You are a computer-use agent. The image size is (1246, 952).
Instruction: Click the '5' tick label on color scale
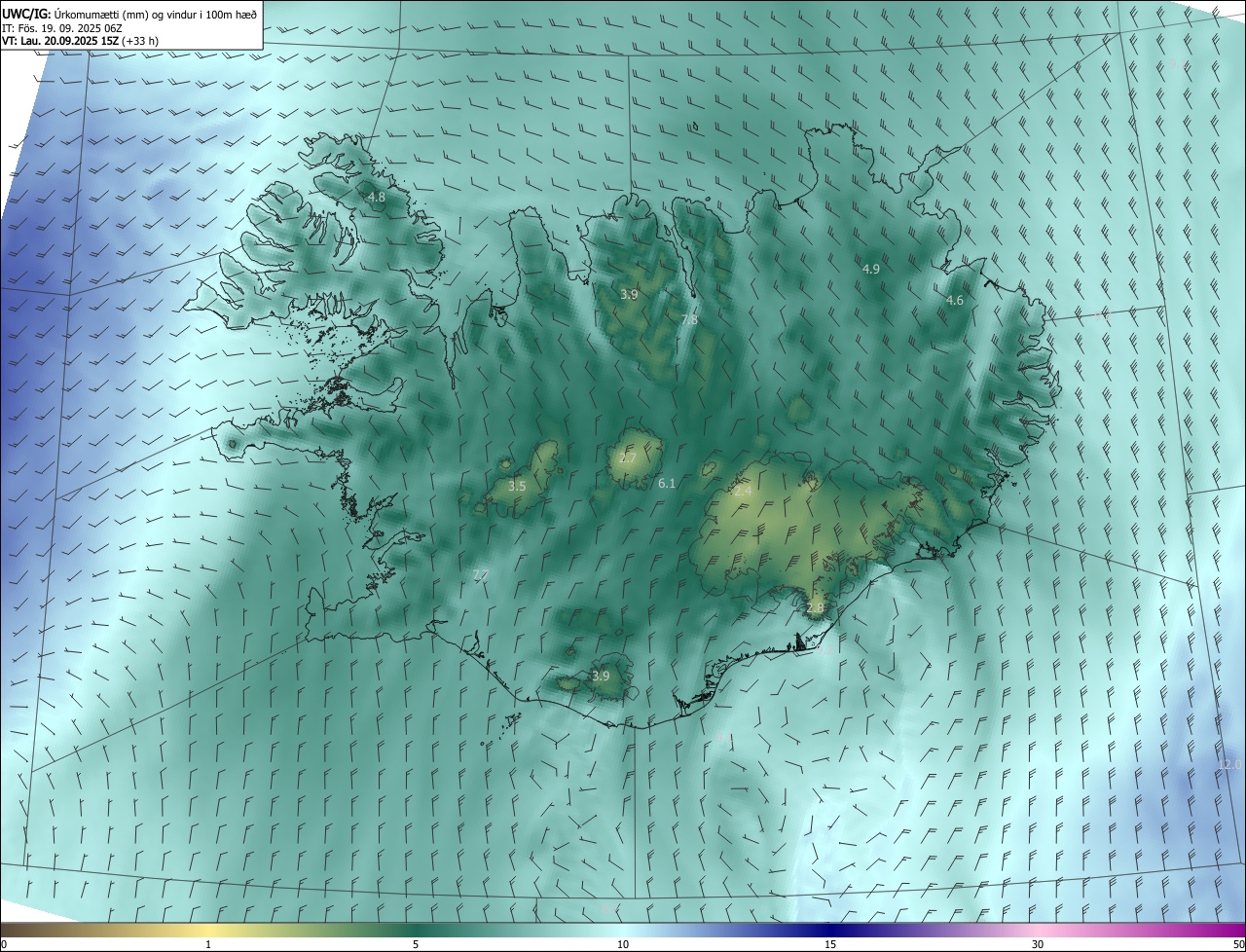click(x=416, y=944)
